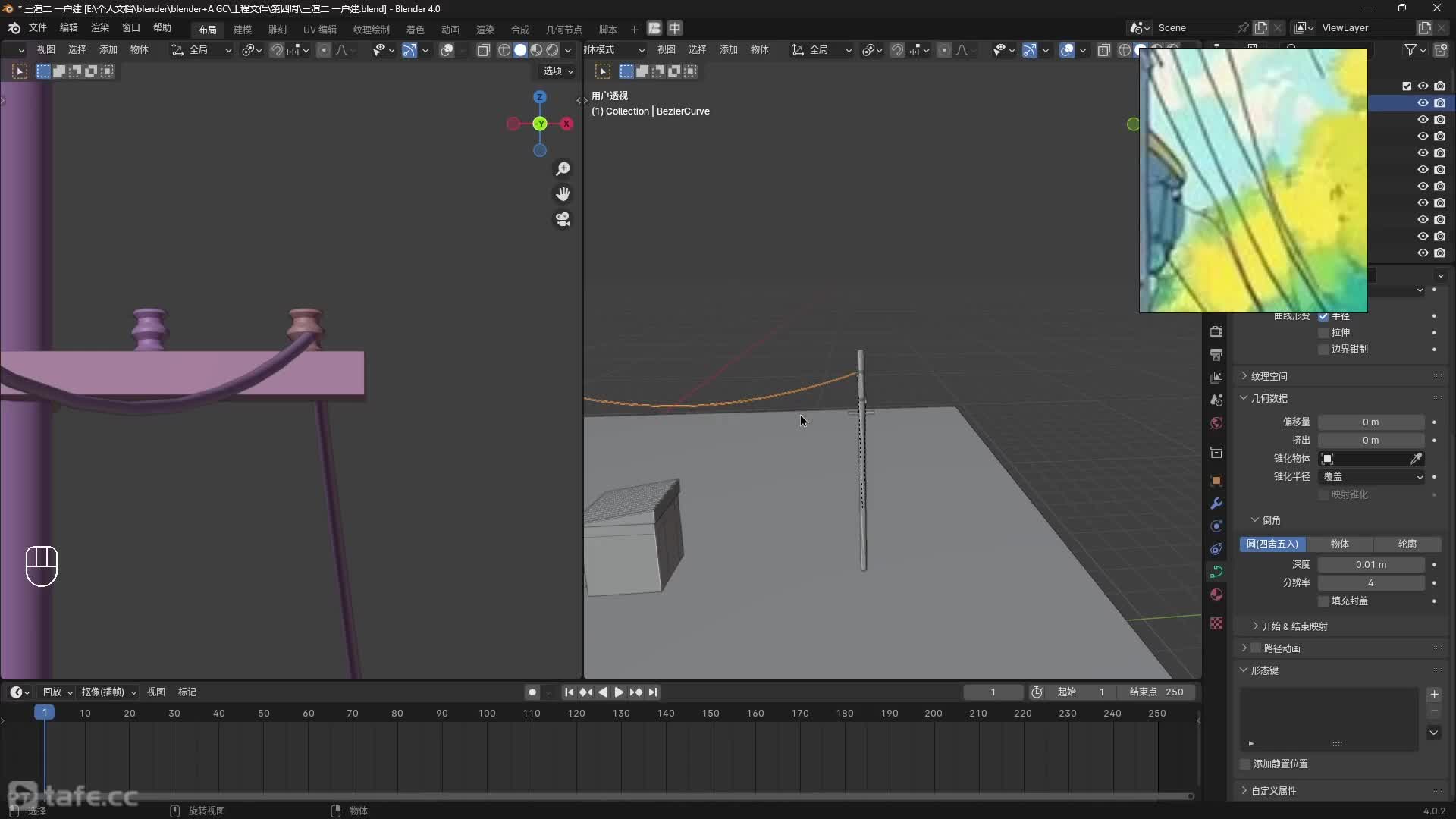
Task: Click the eyedropper next to taper object
Action: click(x=1416, y=458)
